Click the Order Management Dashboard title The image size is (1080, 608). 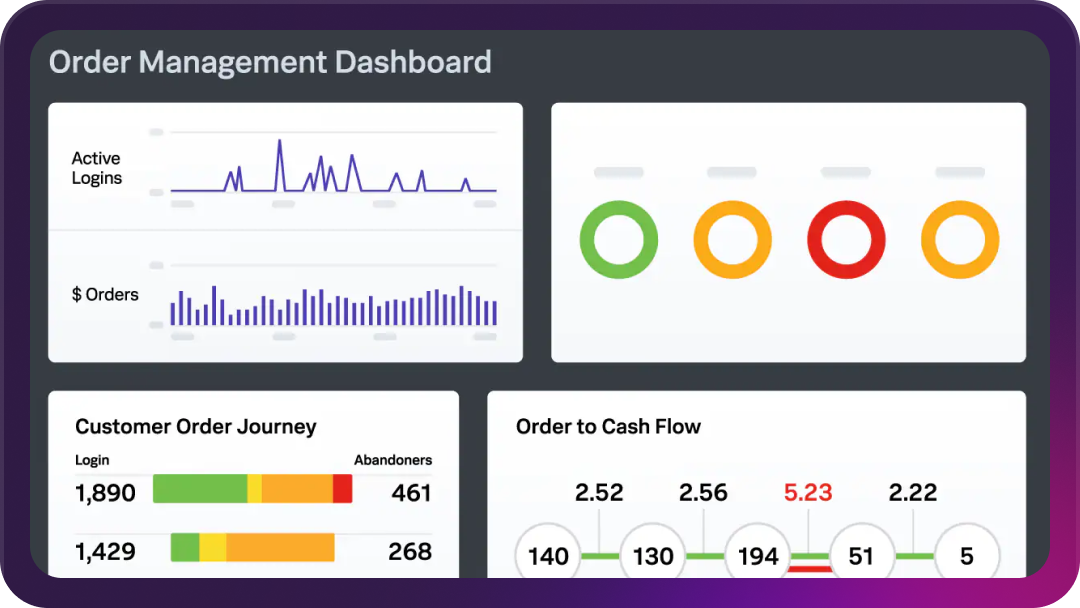pos(270,62)
